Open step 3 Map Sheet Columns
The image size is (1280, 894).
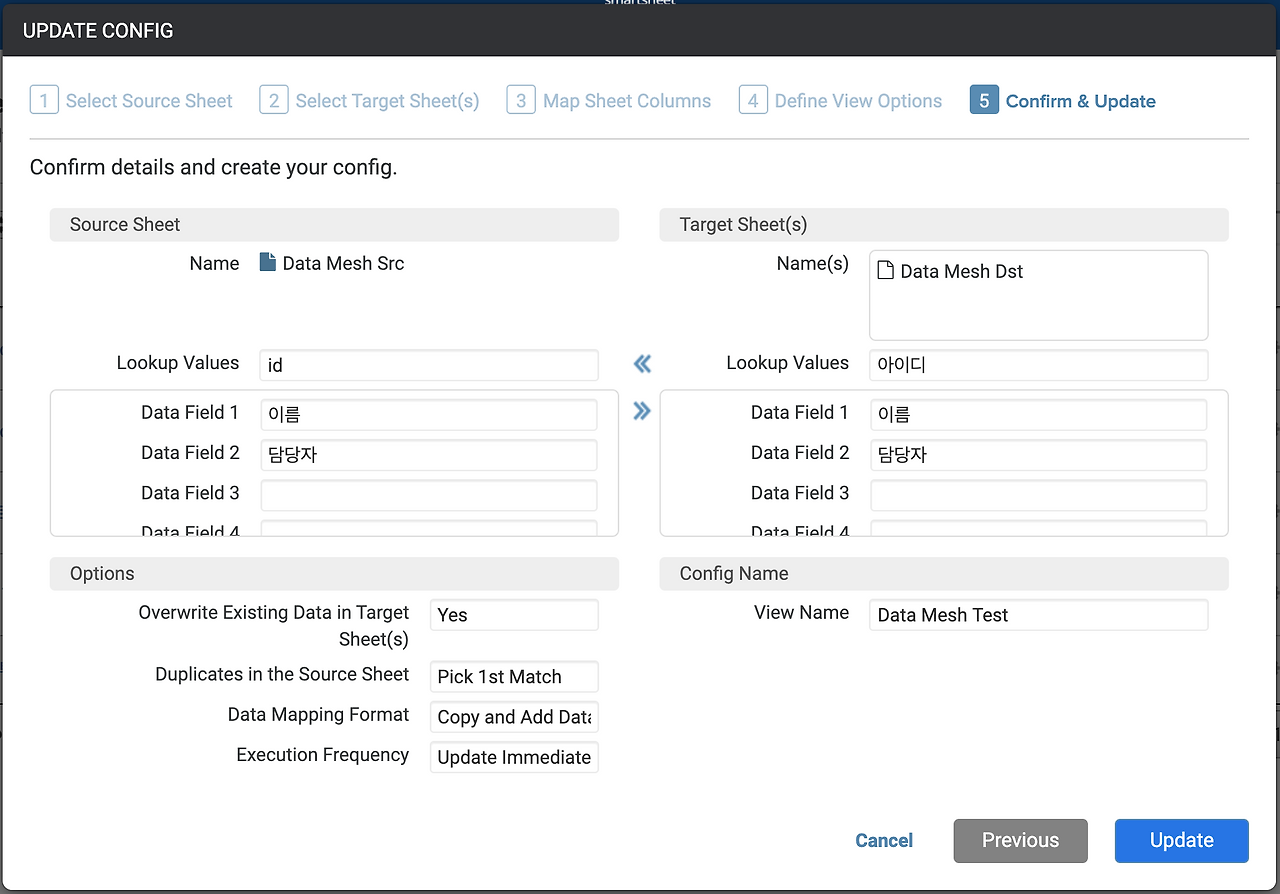[609, 101]
